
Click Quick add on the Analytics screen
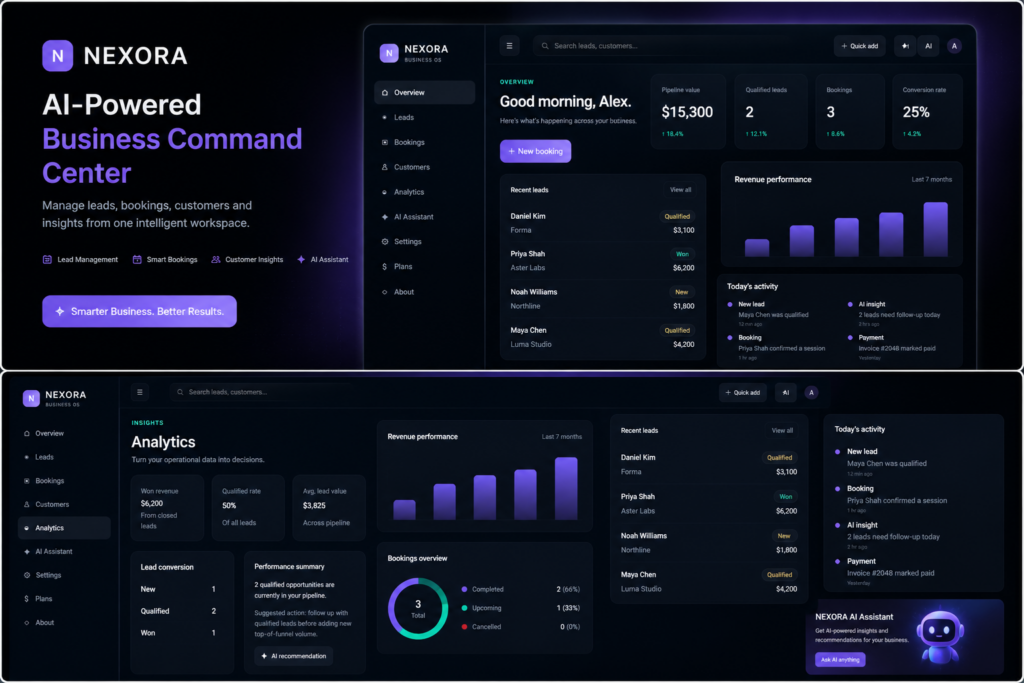pos(743,392)
